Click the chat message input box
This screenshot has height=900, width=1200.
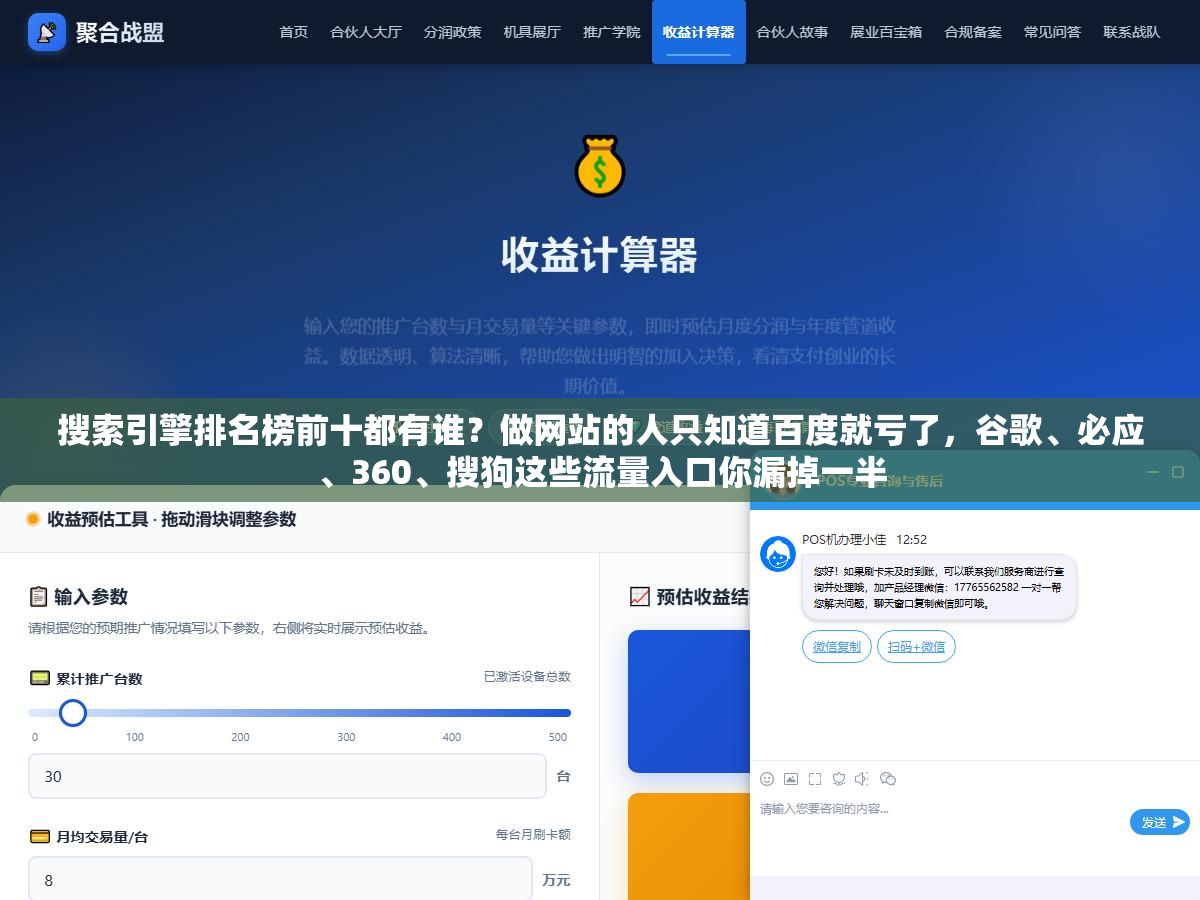pos(940,808)
